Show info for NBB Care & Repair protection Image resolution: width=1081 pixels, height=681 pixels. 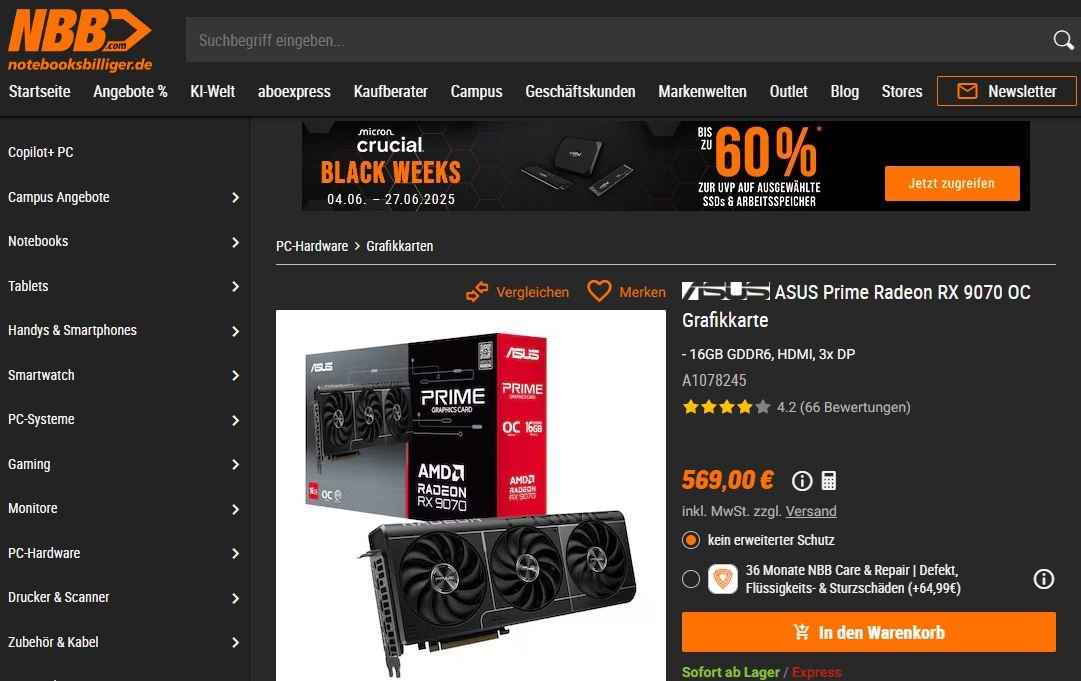click(1044, 579)
